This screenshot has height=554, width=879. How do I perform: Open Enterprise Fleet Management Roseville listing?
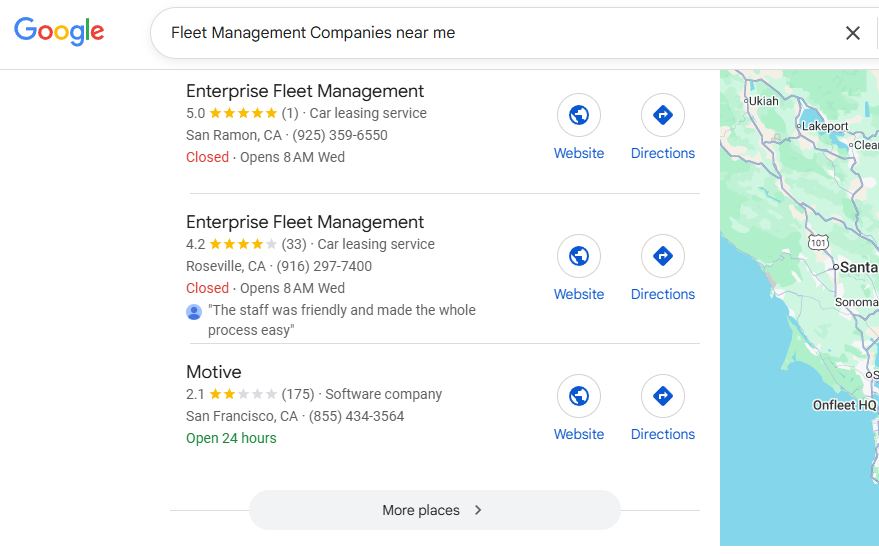click(x=305, y=222)
